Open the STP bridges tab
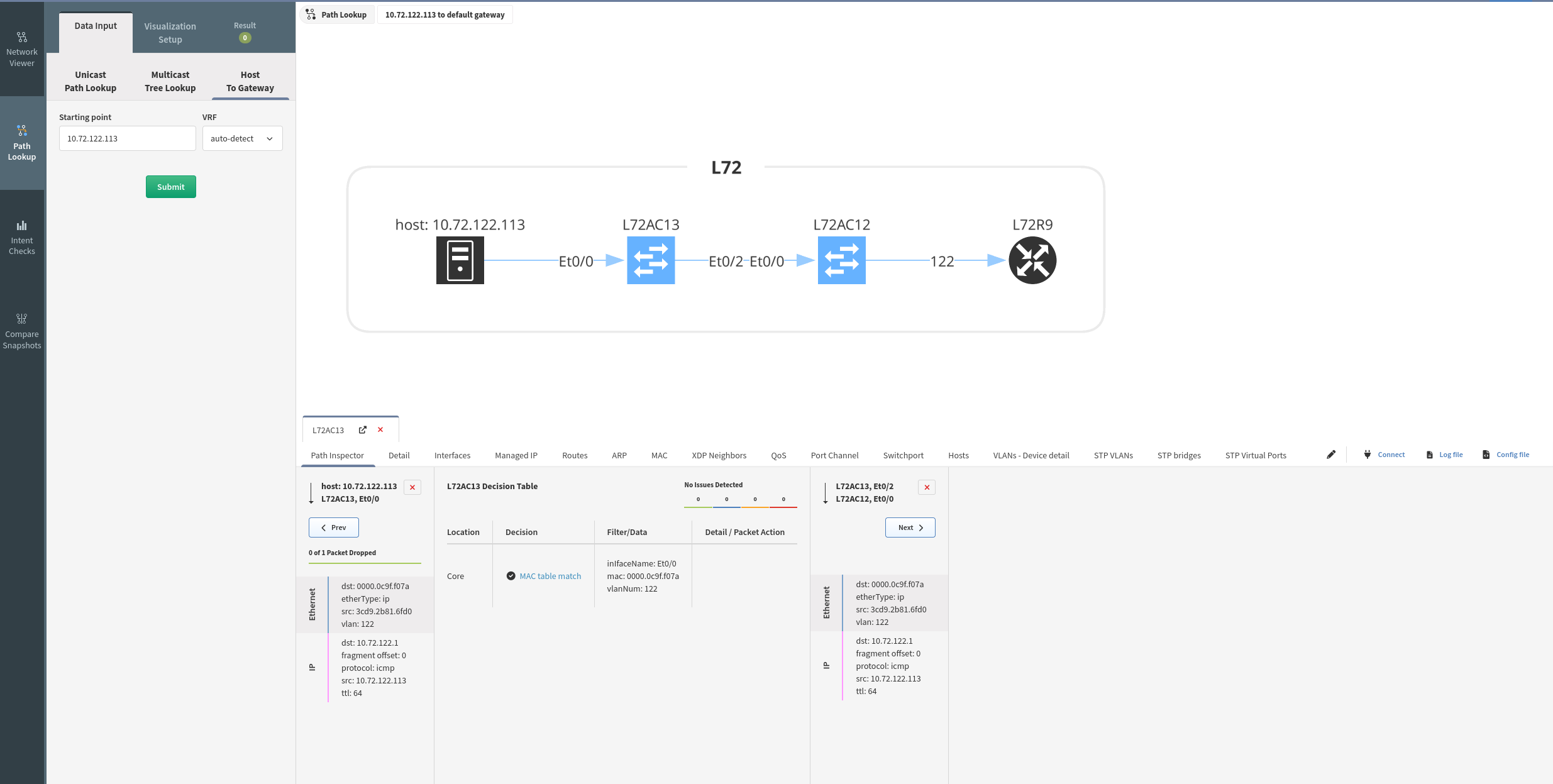Screen dimensions: 1553x784 [1179, 455]
